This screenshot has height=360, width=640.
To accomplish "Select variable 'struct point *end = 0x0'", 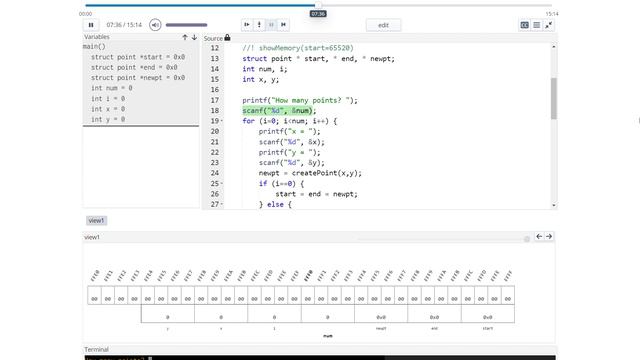I will tap(134, 67).
